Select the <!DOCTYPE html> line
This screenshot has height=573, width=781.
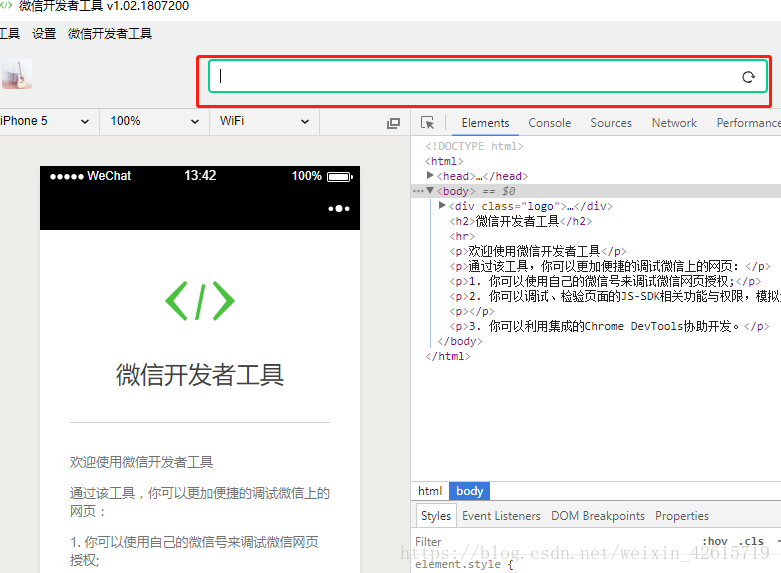tap(474, 146)
